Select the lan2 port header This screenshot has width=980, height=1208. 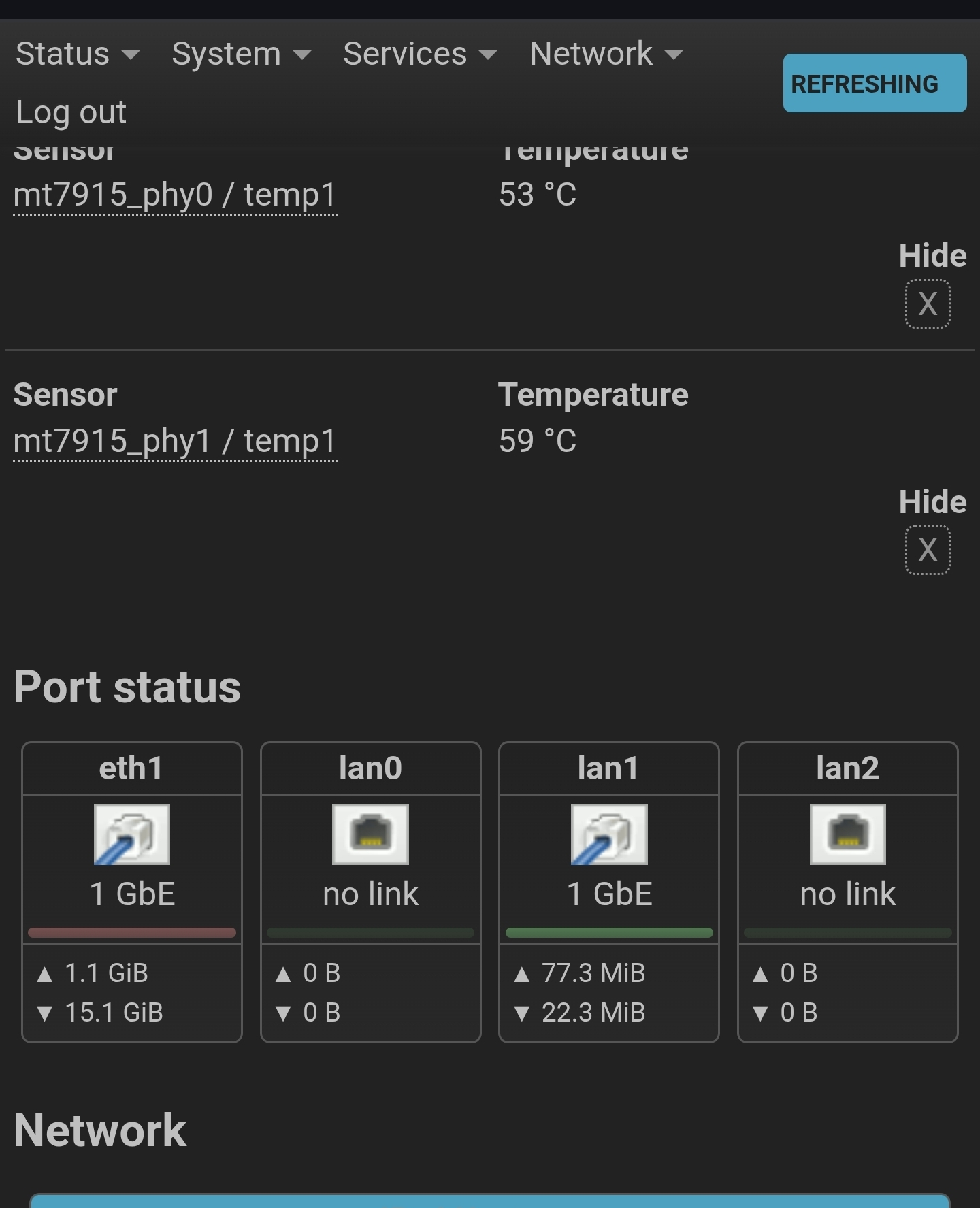[x=848, y=768]
